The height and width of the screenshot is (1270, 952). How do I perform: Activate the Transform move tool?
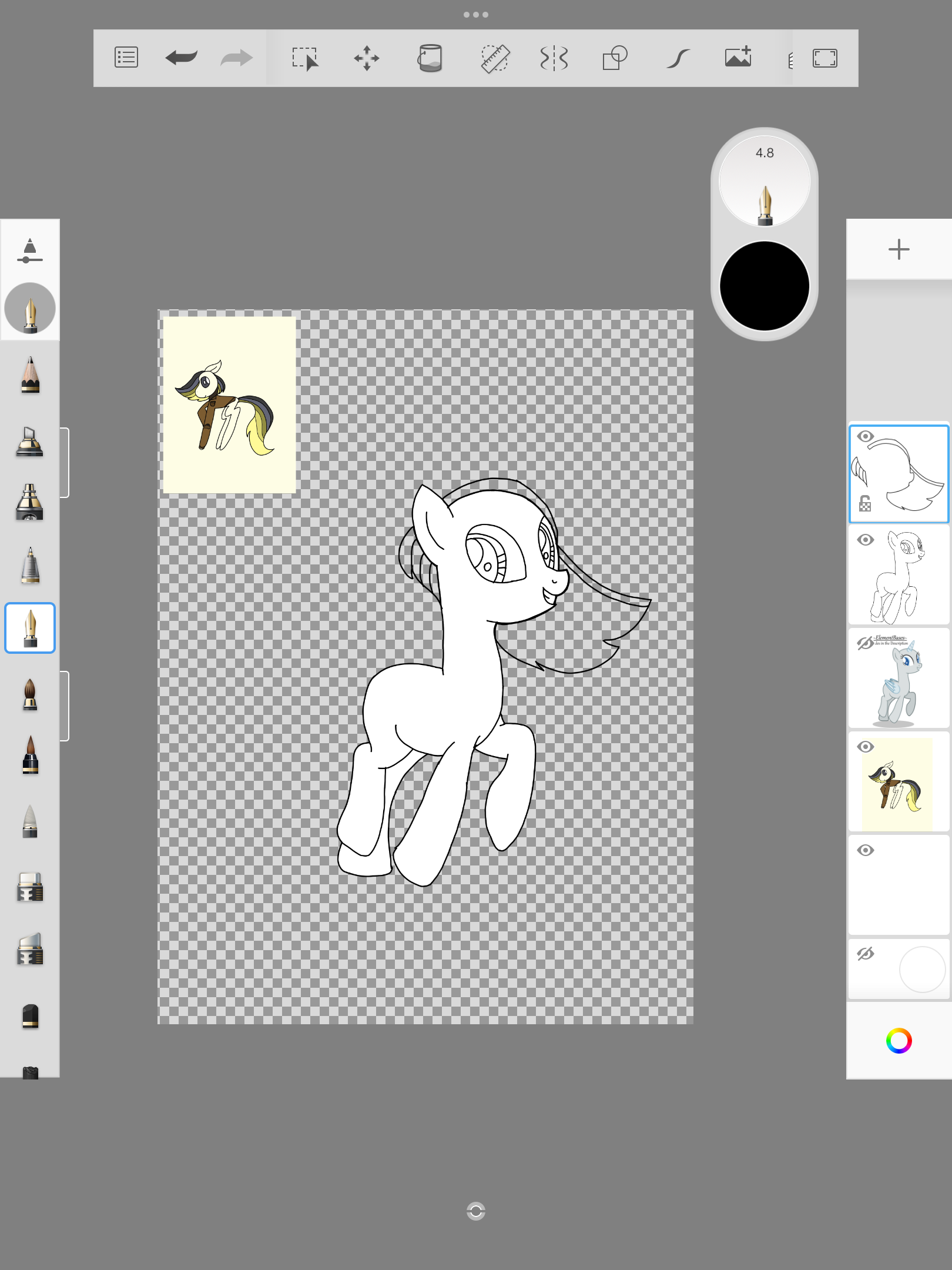click(367, 58)
